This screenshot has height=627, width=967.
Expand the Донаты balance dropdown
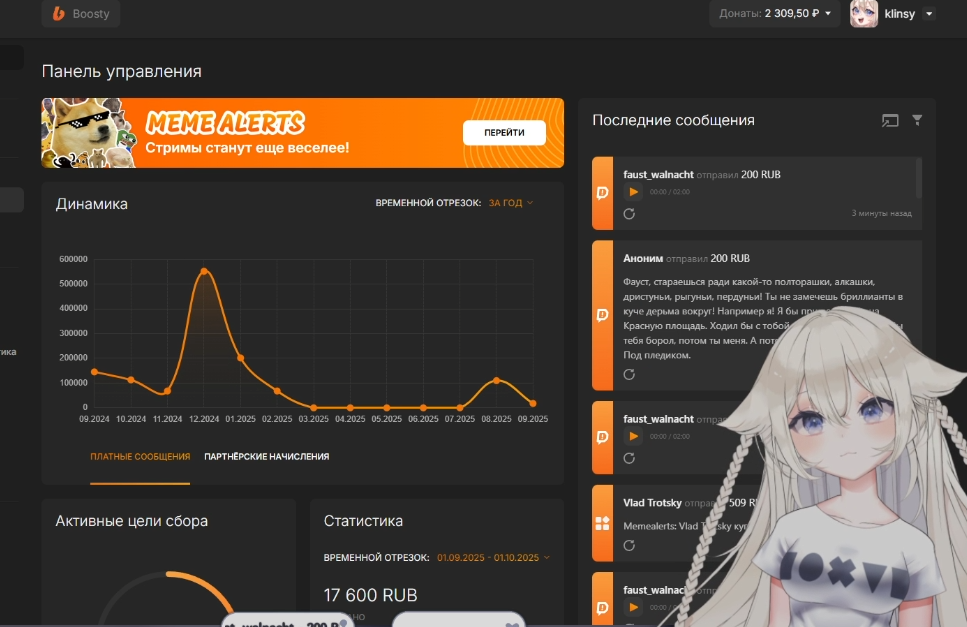coord(775,14)
